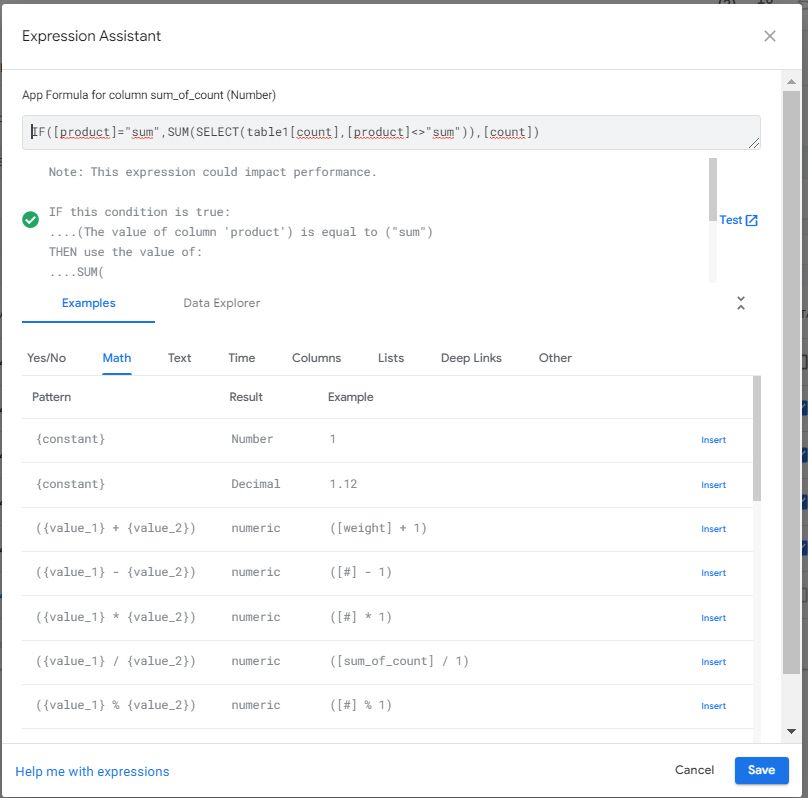808x798 pixels.
Task: Switch to the Data Explorer tab
Action: [222, 303]
